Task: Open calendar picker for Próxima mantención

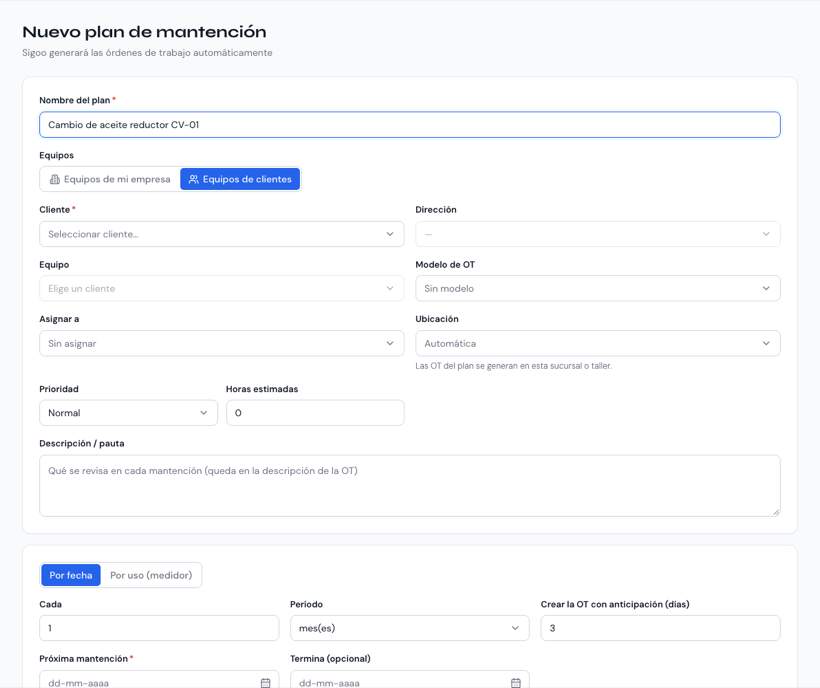Action: (x=266, y=683)
